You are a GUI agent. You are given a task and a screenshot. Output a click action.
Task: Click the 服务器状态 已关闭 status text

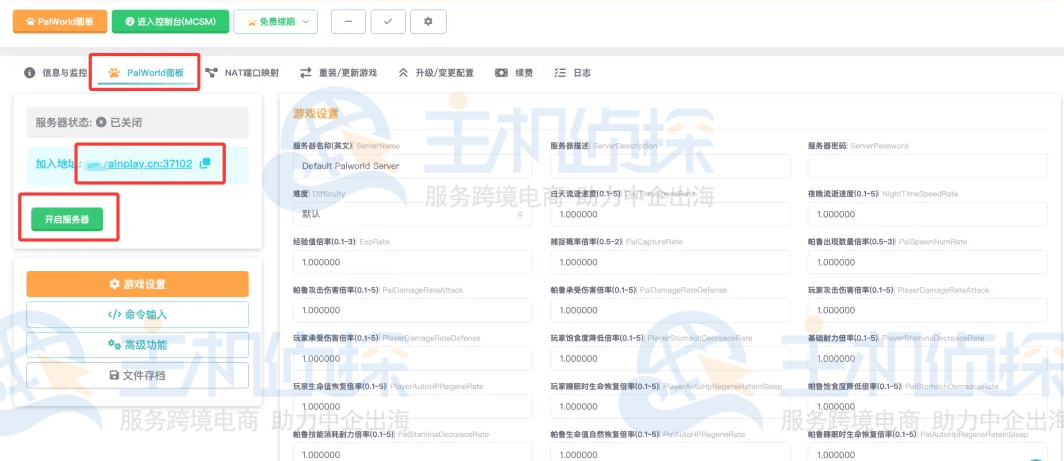(x=89, y=123)
